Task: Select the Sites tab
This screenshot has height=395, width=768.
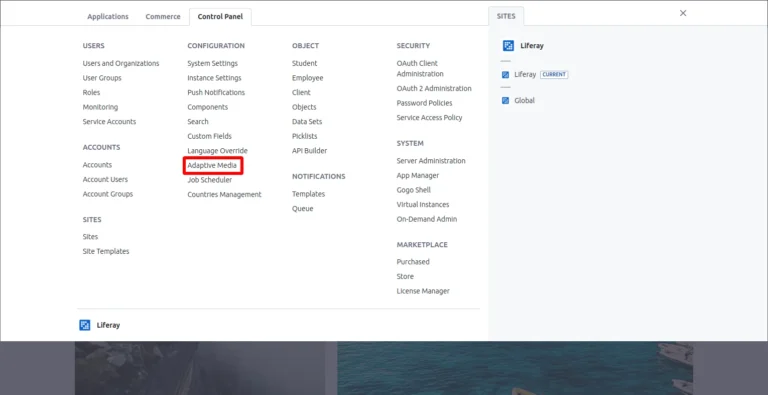Action: pyautogui.click(x=506, y=16)
